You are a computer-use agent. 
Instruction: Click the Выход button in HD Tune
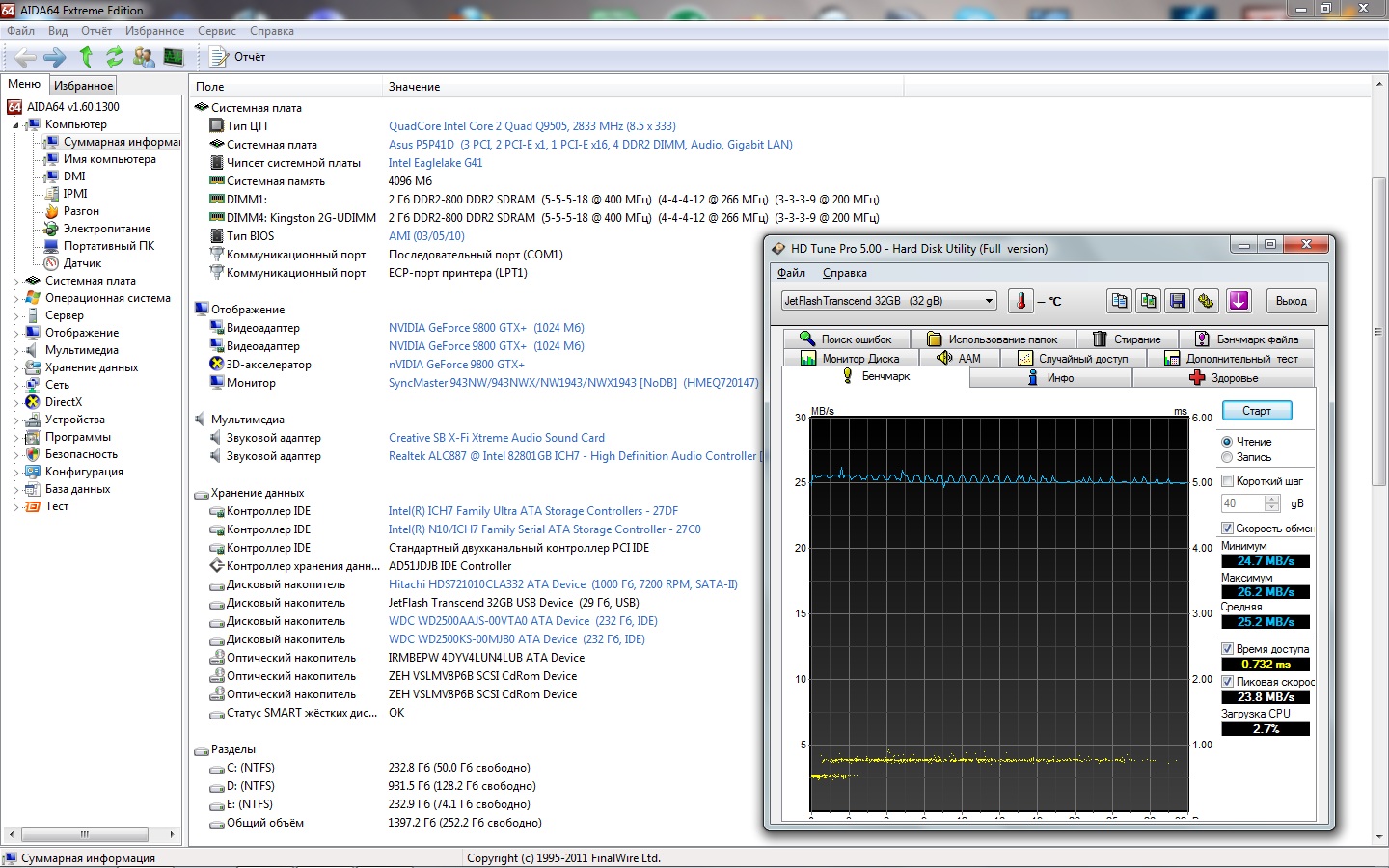tap(1291, 301)
